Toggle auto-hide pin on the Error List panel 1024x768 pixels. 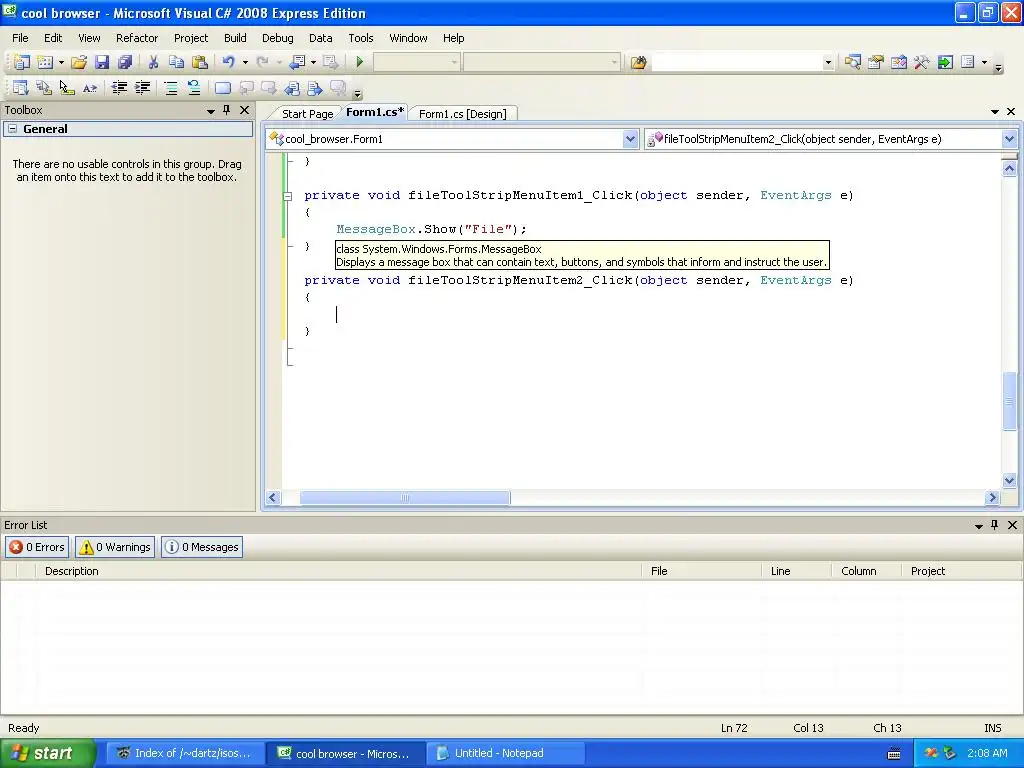tap(995, 525)
